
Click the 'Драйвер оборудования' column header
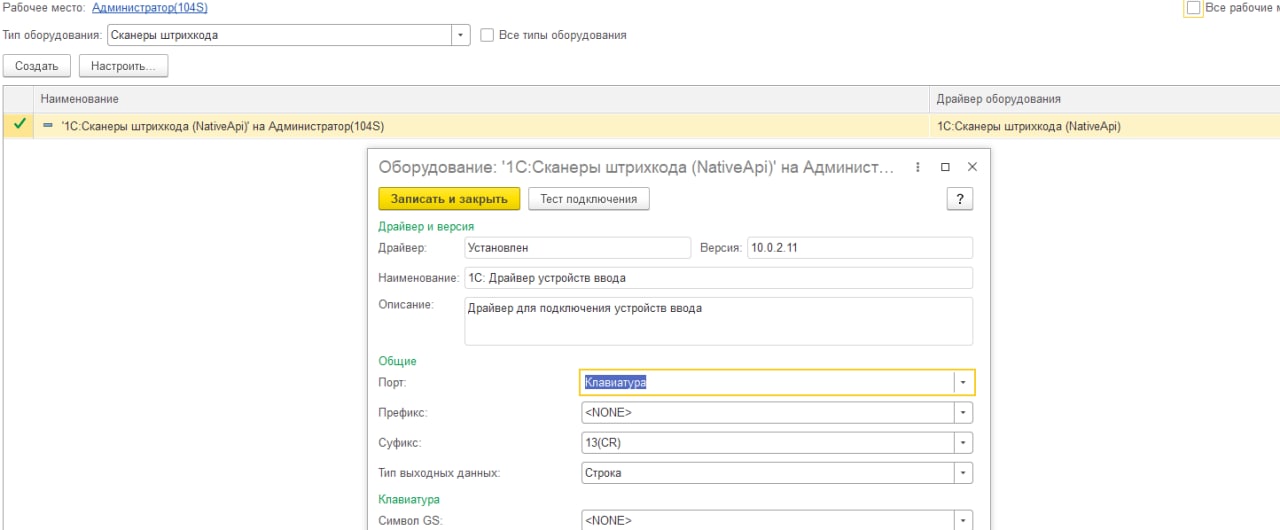(x=998, y=99)
